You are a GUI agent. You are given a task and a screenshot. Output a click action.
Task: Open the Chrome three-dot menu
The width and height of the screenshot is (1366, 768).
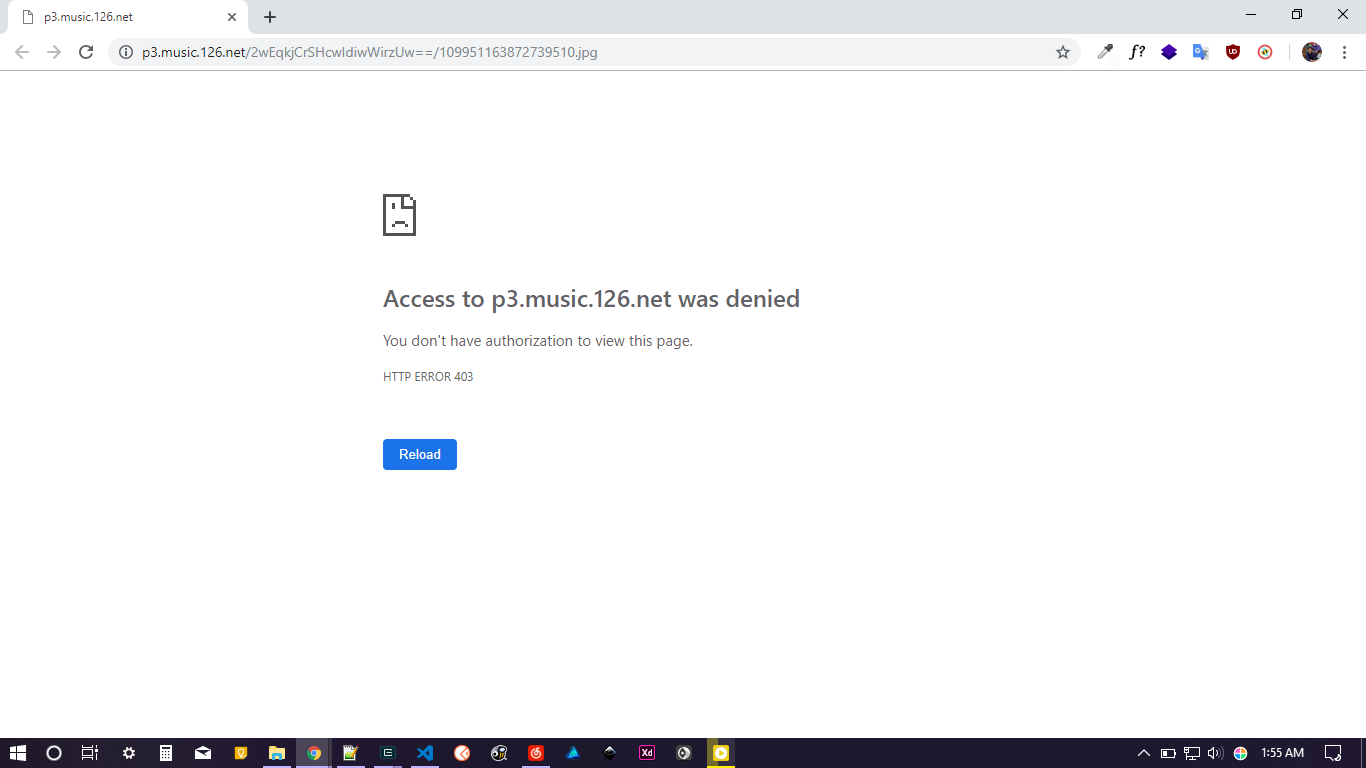1344,52
